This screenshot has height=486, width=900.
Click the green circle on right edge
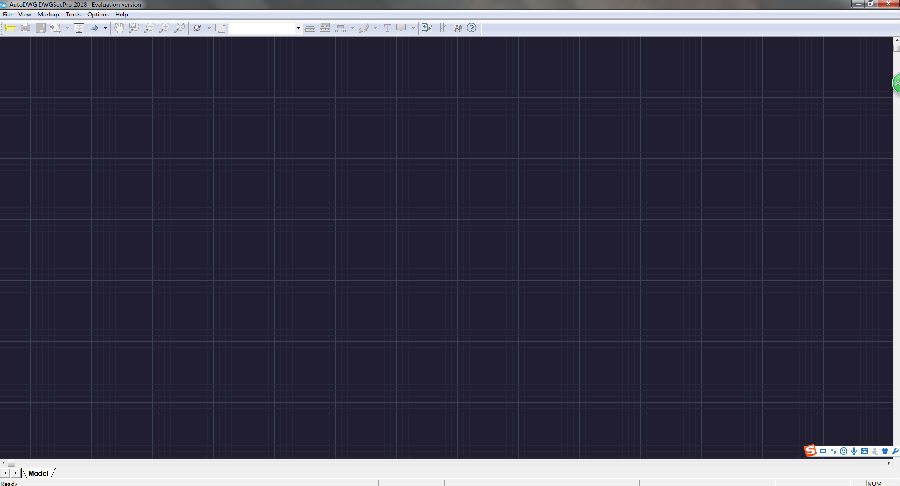click(897, 83)
